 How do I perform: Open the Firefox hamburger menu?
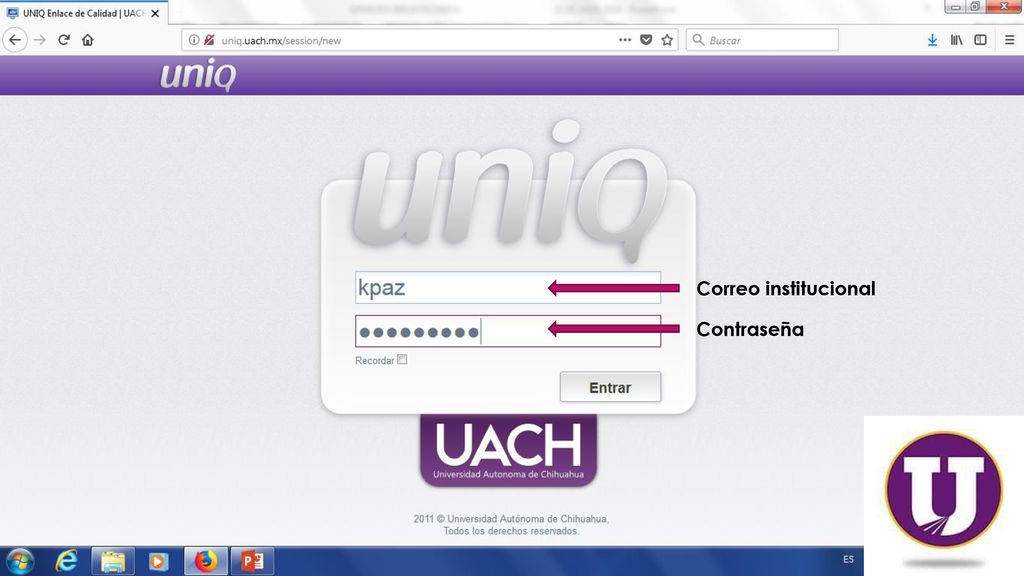1010,40
